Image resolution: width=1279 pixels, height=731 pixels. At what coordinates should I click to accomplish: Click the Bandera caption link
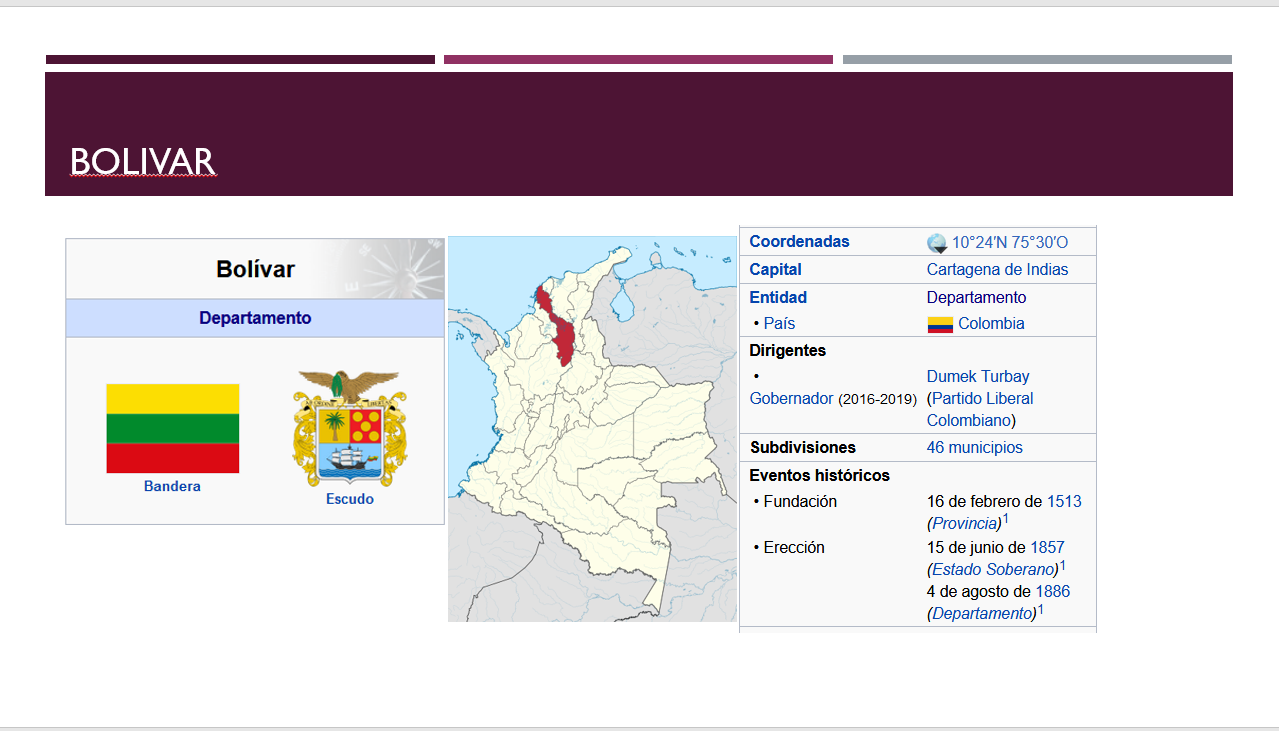click(x=172, y=487)
